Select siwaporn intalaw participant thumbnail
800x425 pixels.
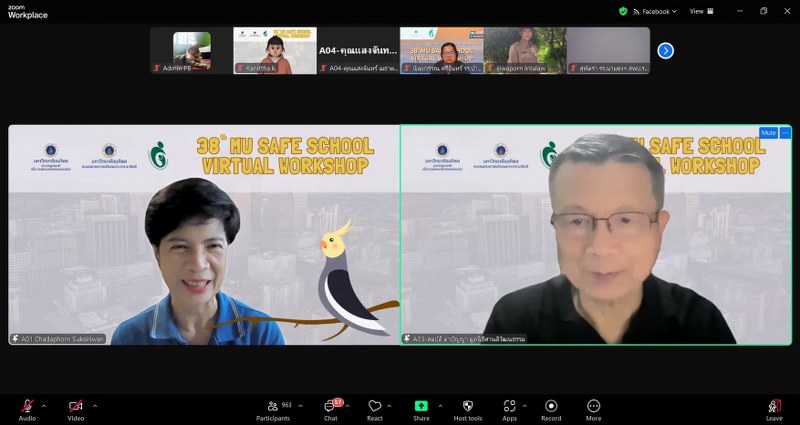click(524, 51)
